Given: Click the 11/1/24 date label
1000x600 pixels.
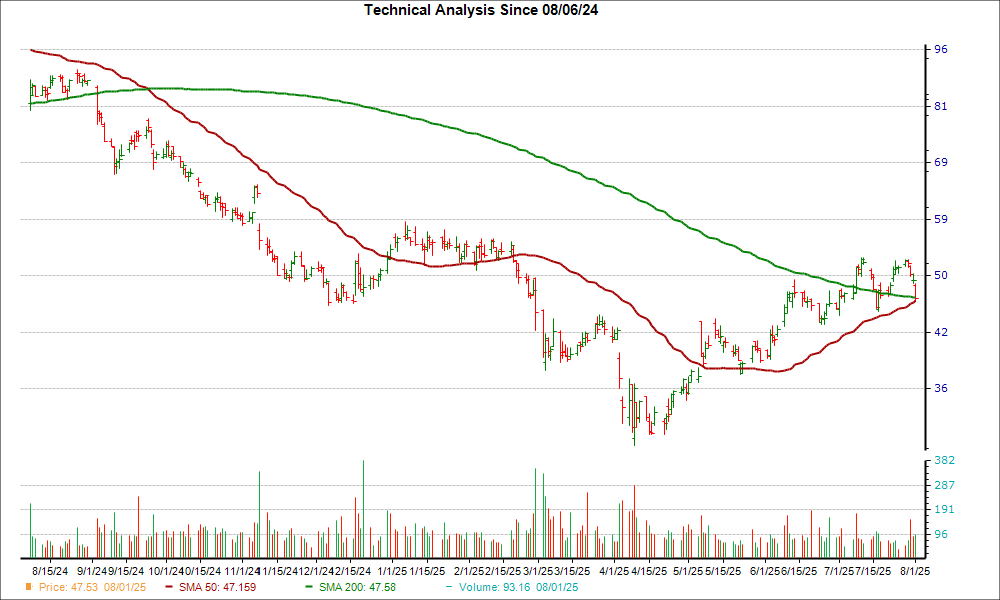Looking at the screenshot, I should (x=242, y=571).
